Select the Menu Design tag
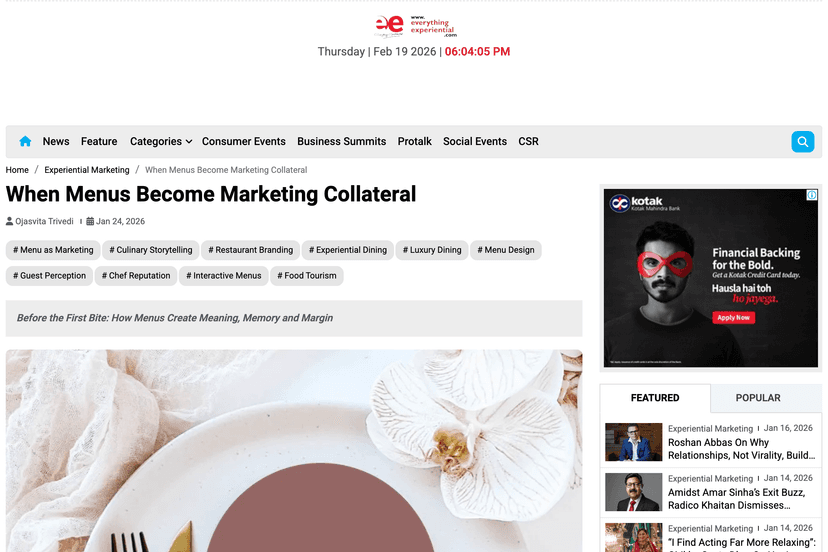The width and height of the screenshot is (828, 552). pos(506,250)
